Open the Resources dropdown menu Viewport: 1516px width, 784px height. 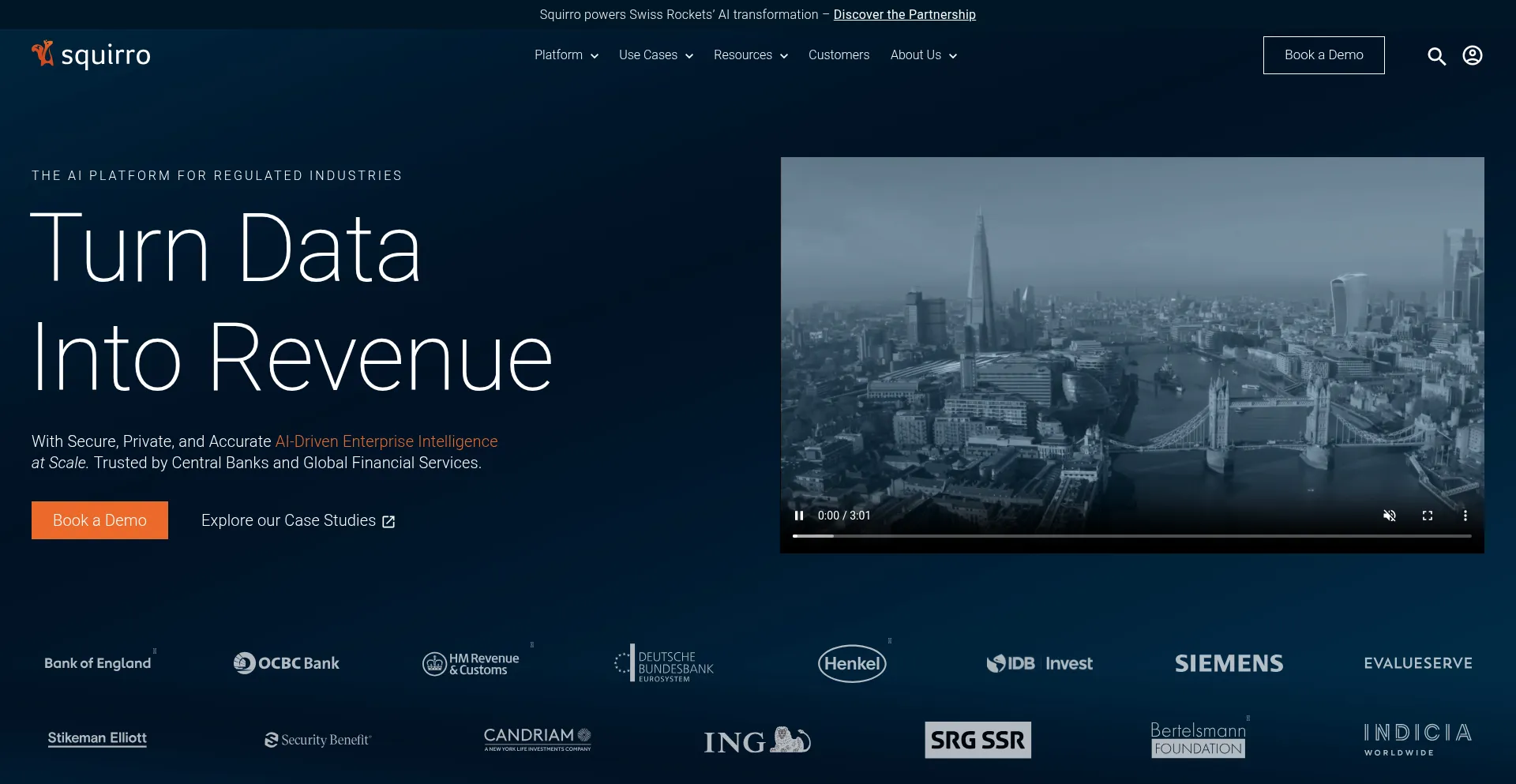pos(750,55)
